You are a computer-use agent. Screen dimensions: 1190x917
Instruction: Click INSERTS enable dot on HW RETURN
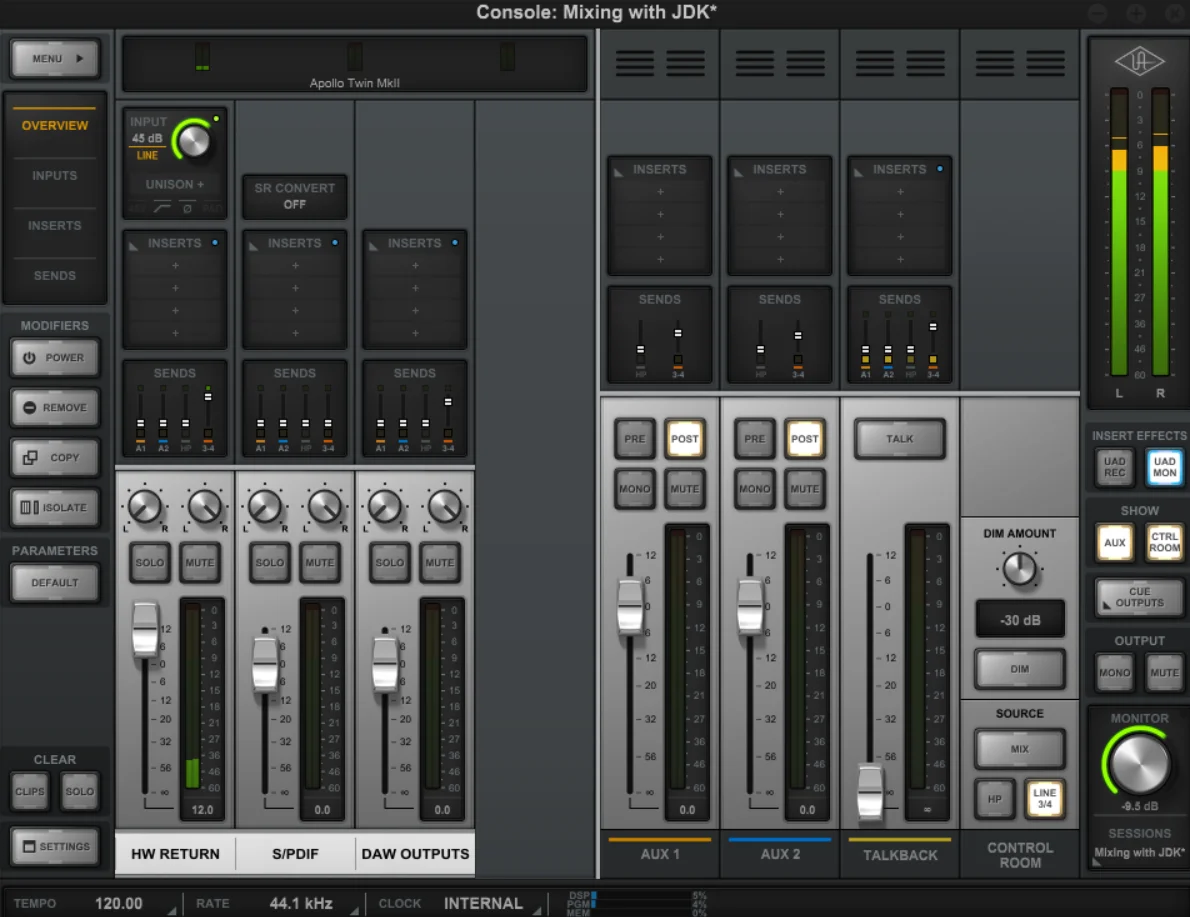(216, 243)
